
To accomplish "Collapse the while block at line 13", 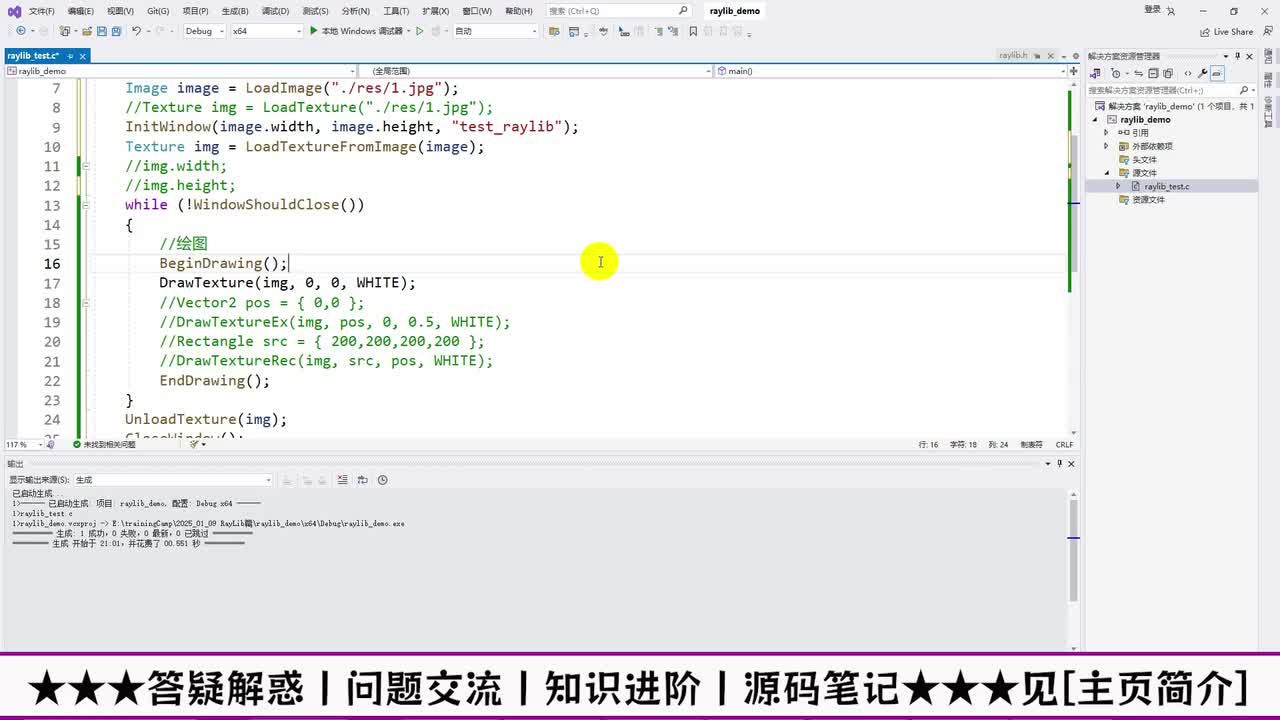I will pos(86,205).
